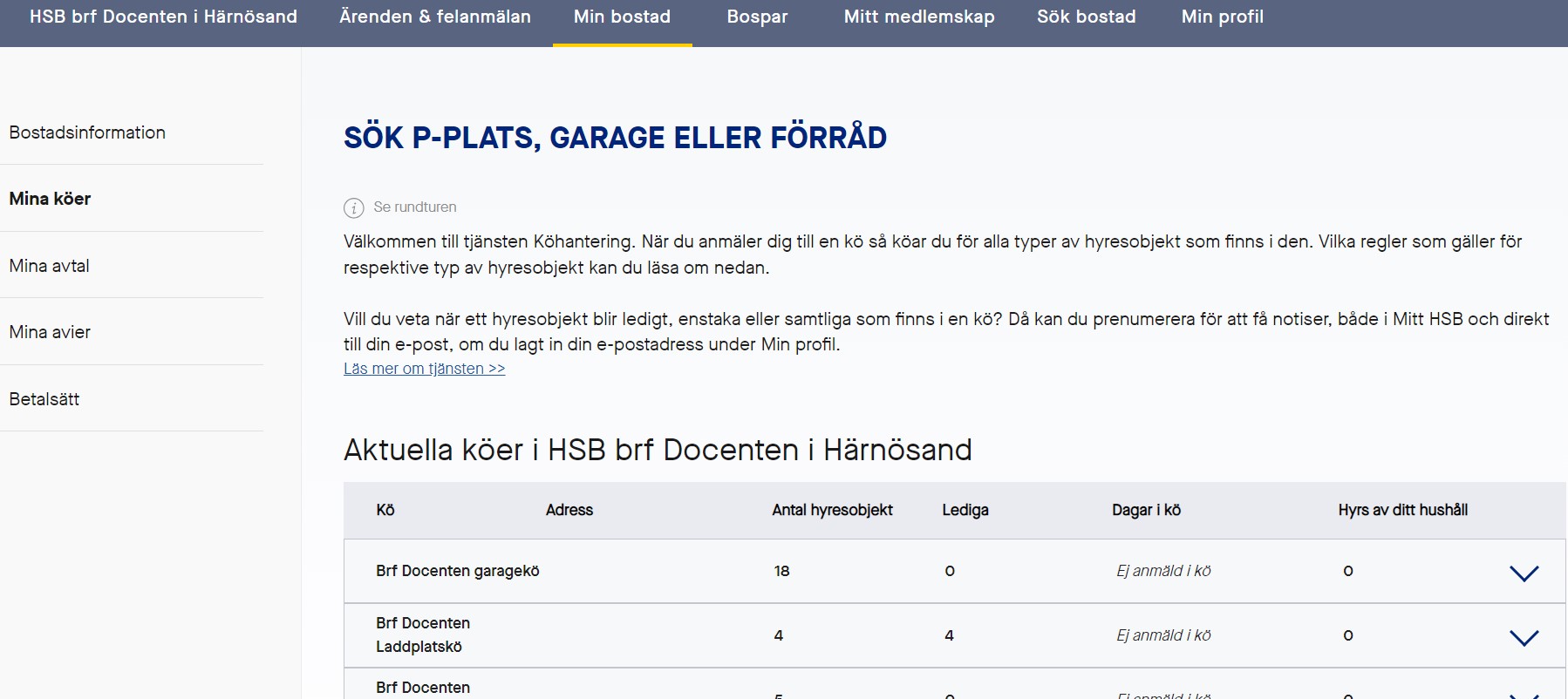Navigate to Sök bostad
This screenshot has width=1568, height=699.
pos(1086,17)
